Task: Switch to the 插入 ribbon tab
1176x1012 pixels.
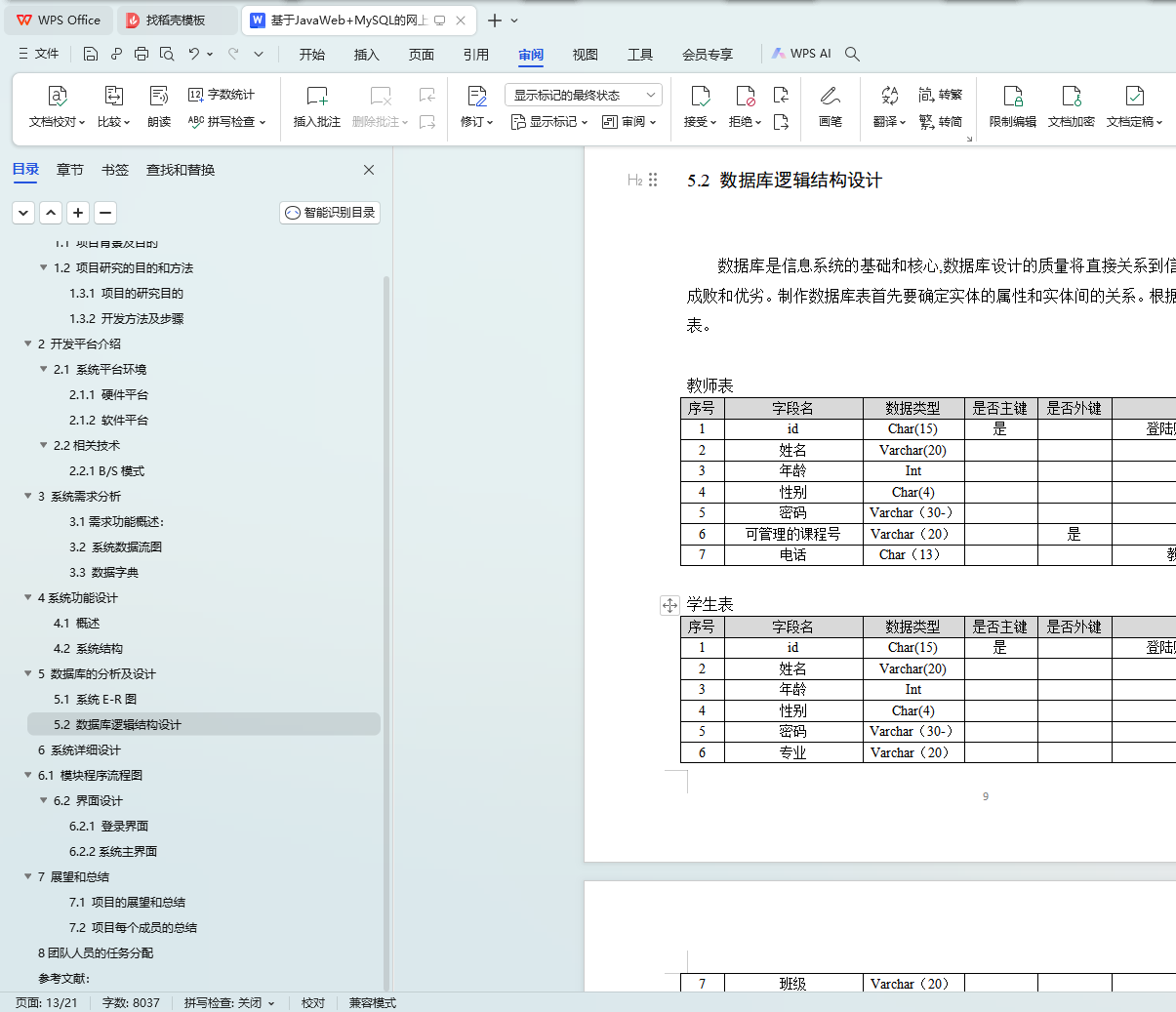Action: click(x=367, y=55)
